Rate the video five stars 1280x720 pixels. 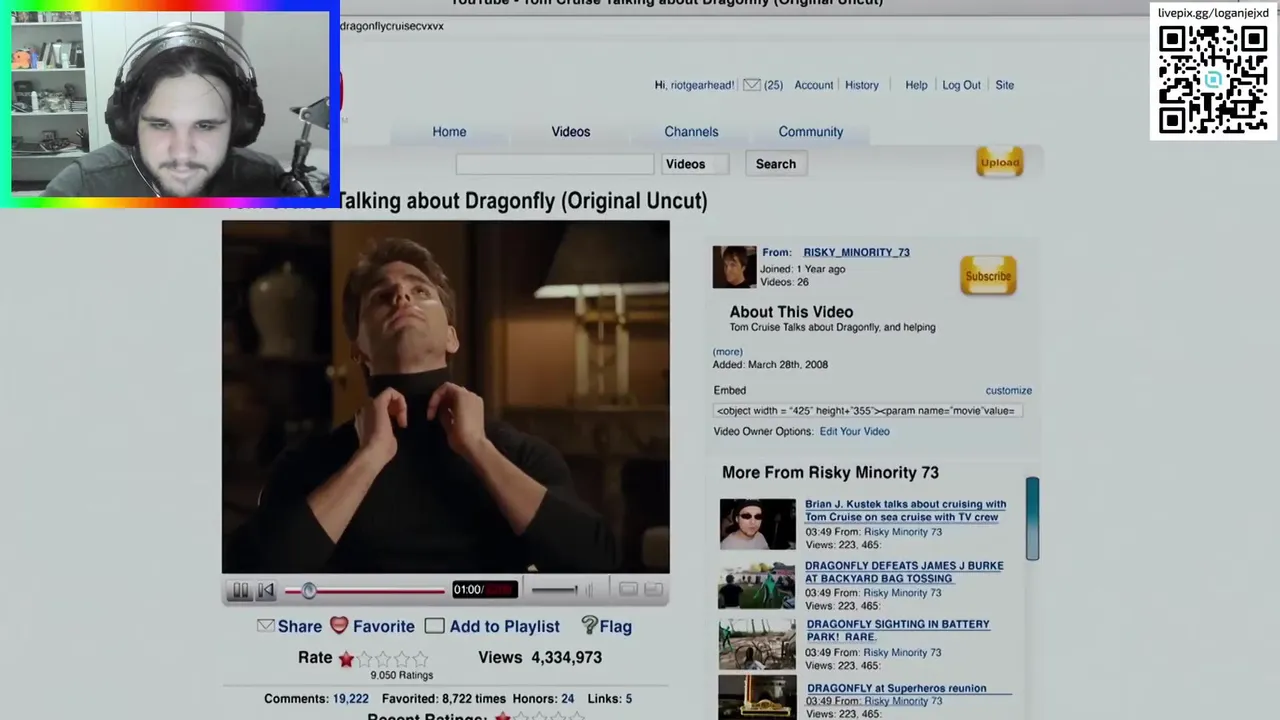(x=420, y=659)
